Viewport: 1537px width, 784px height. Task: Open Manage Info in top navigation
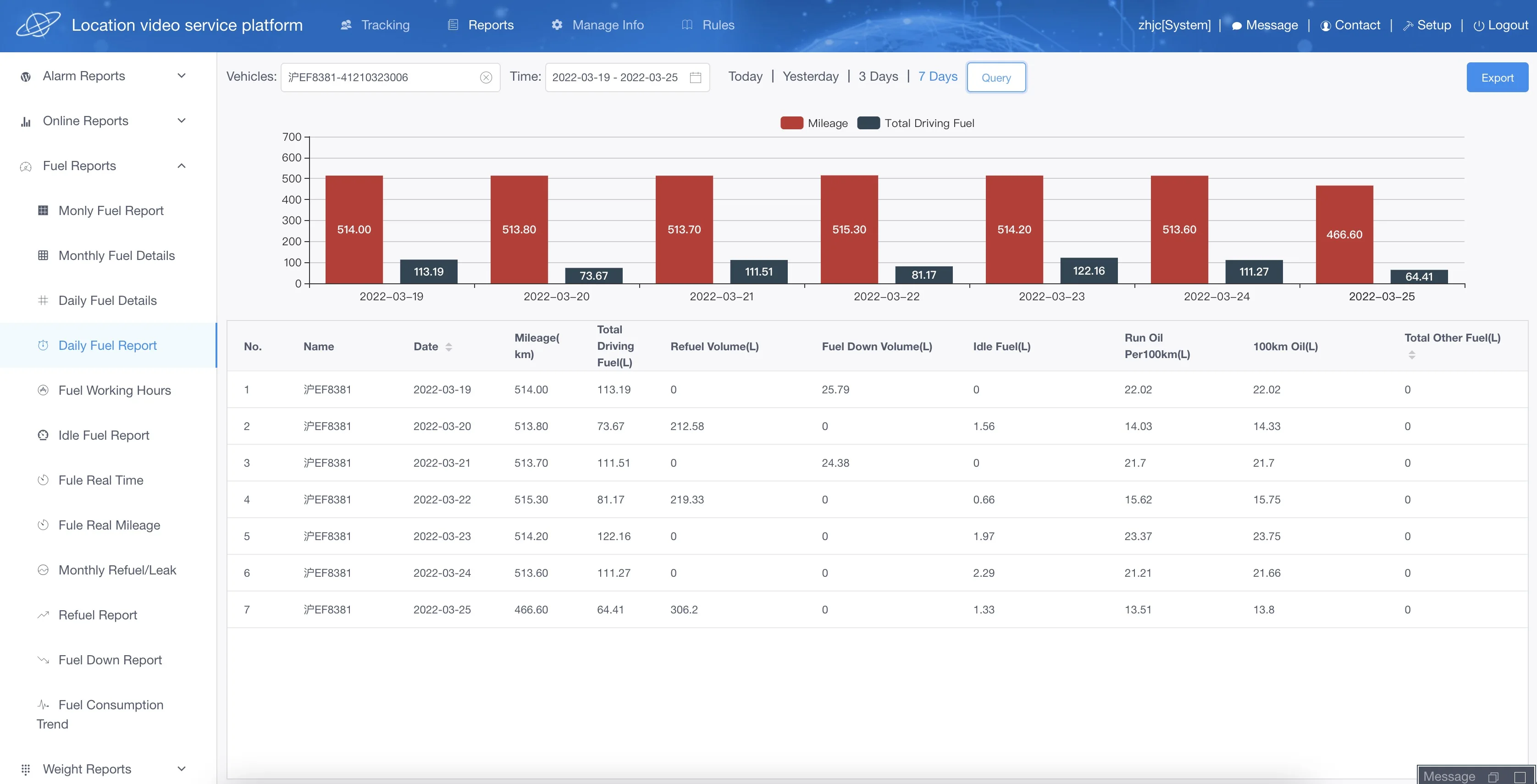[x=597, y=25]
